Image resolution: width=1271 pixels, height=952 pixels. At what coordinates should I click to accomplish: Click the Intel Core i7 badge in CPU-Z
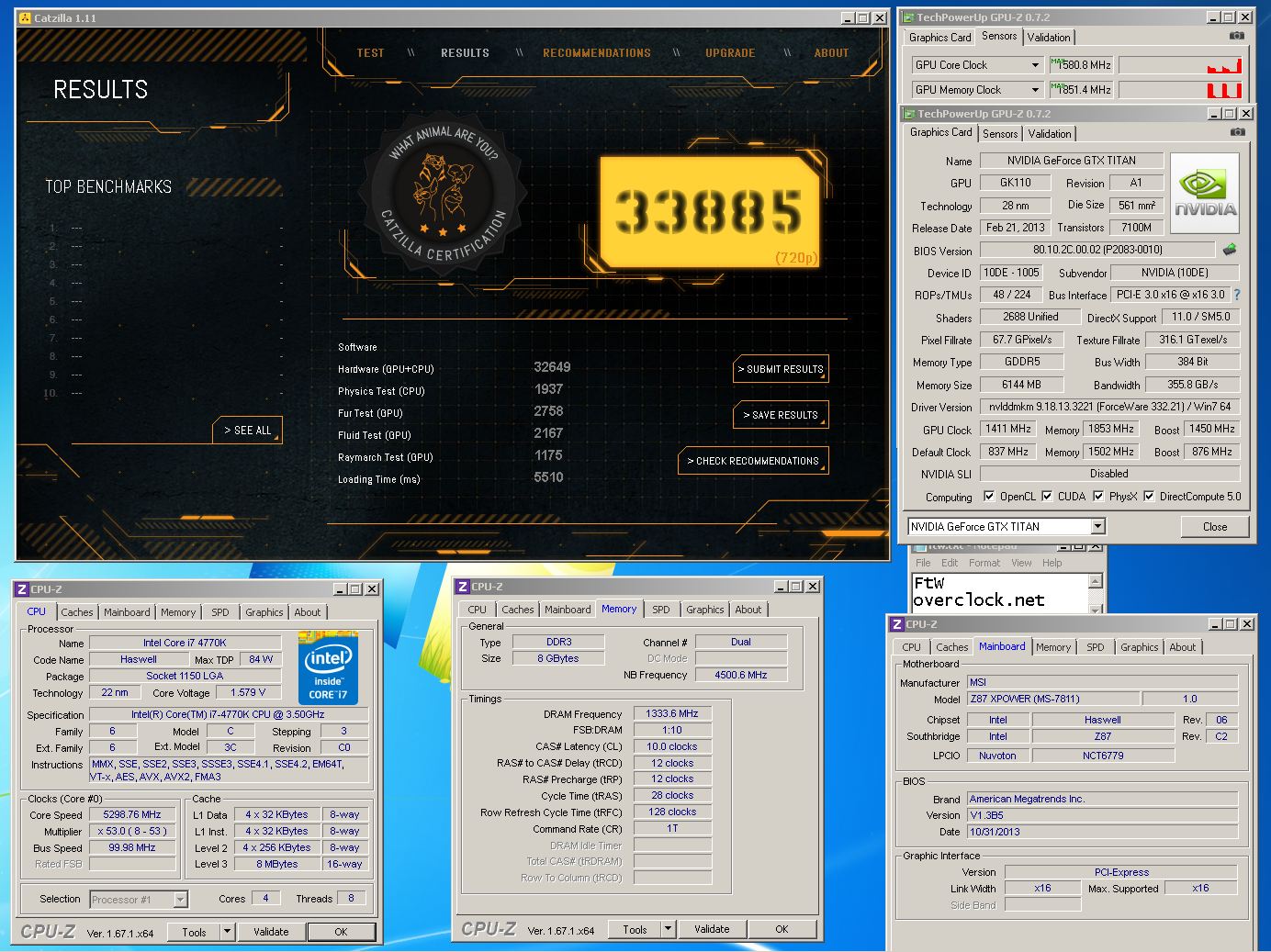[x=328, y=667]
